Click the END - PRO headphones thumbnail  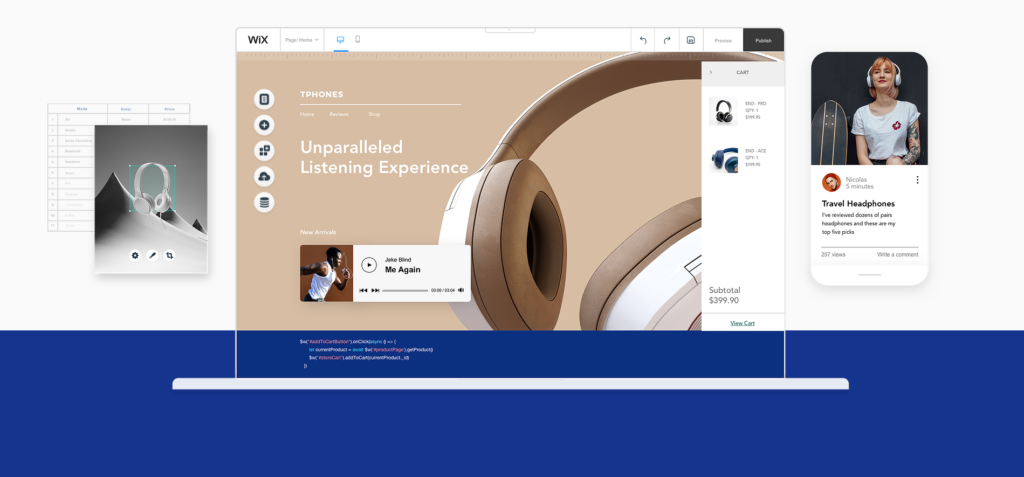point(724,111)
